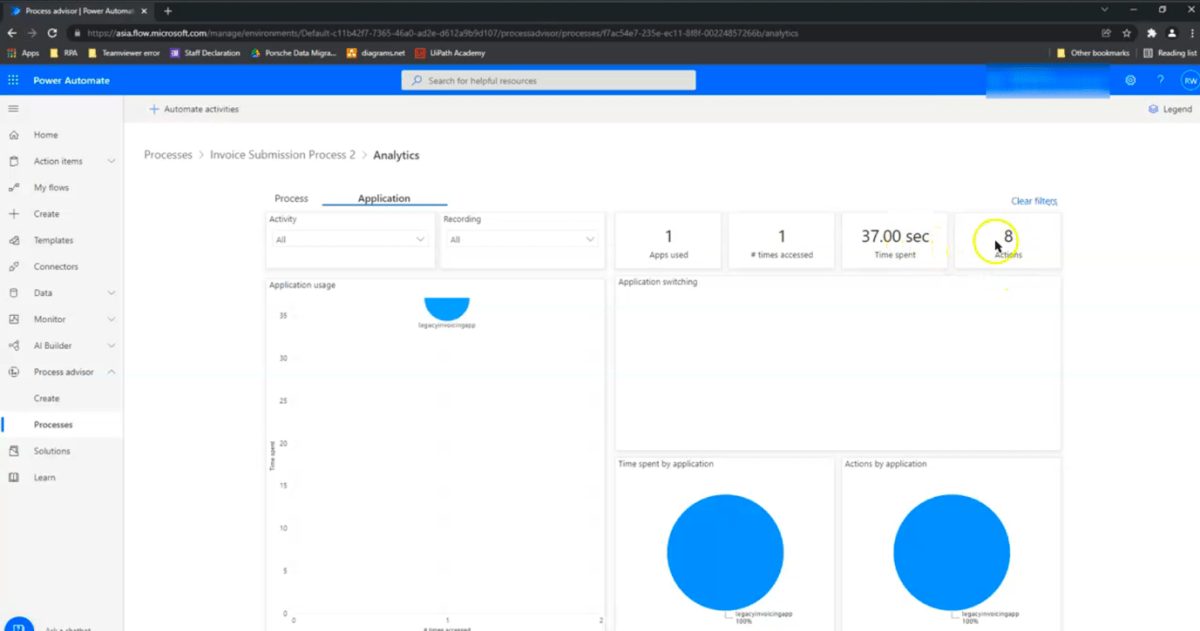Go to Invoice Submission Process 2 breadcrumb
The width and height of the screenshot is (1200, 631).
(283, 155)
